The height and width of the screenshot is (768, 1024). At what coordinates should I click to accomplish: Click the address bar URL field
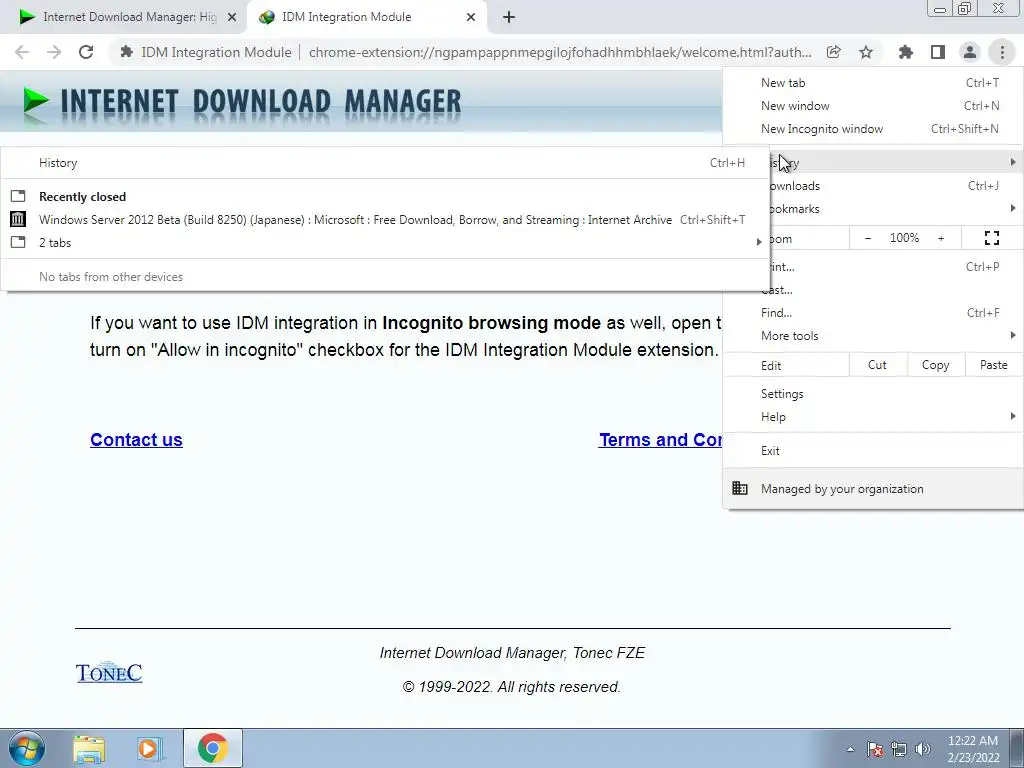click(560, 52)
